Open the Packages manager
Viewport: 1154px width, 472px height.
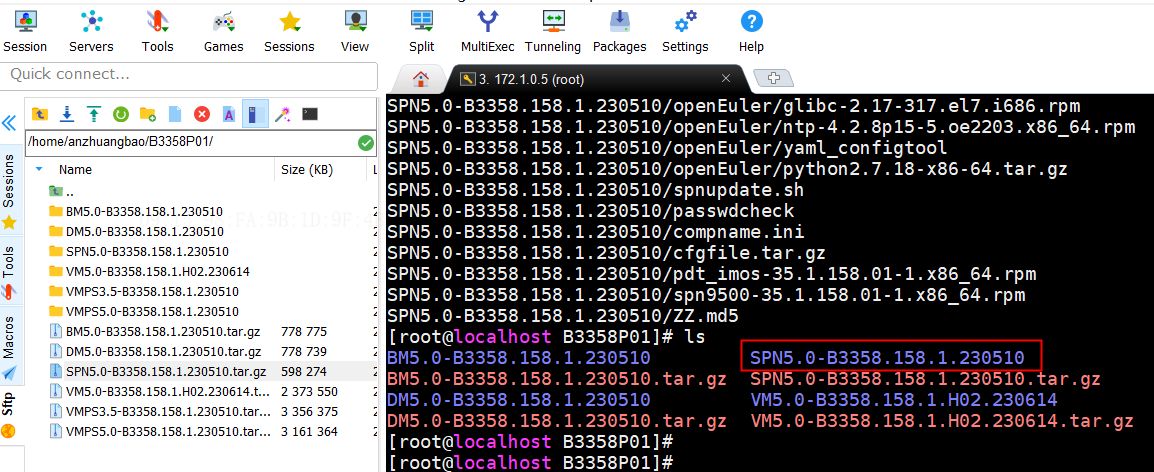click(620, 32)
